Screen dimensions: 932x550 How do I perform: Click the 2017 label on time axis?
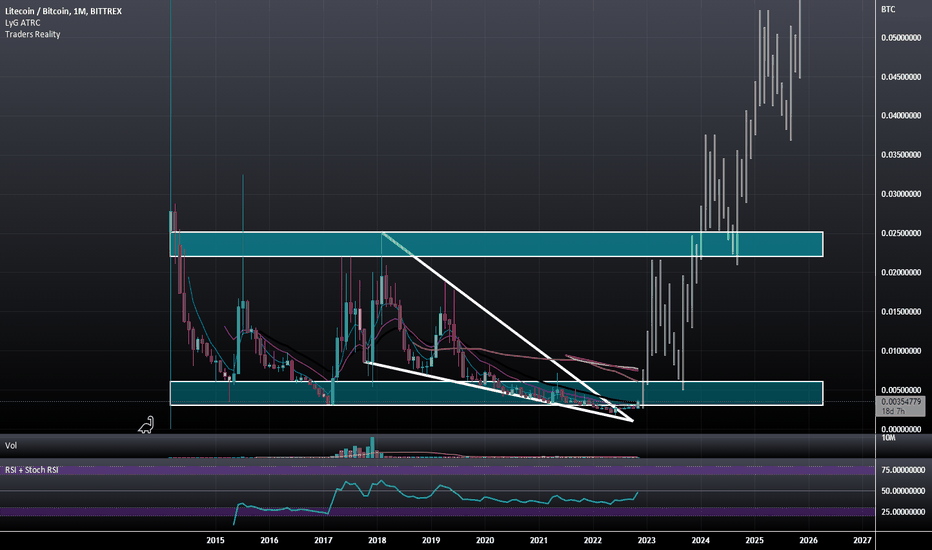click(323, 540)
